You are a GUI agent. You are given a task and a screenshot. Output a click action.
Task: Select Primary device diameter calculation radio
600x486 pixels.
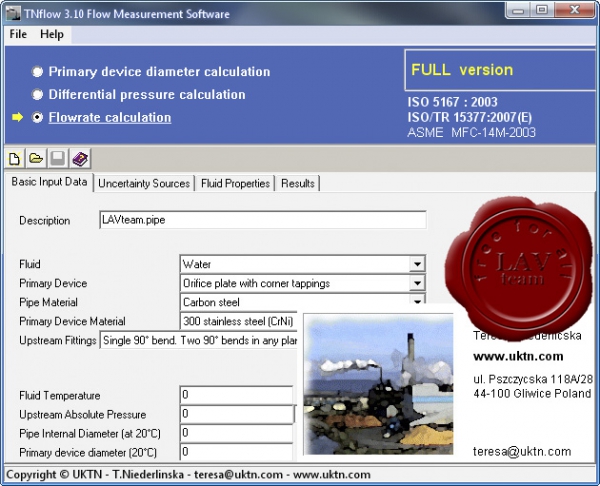(x=37, y=72)
